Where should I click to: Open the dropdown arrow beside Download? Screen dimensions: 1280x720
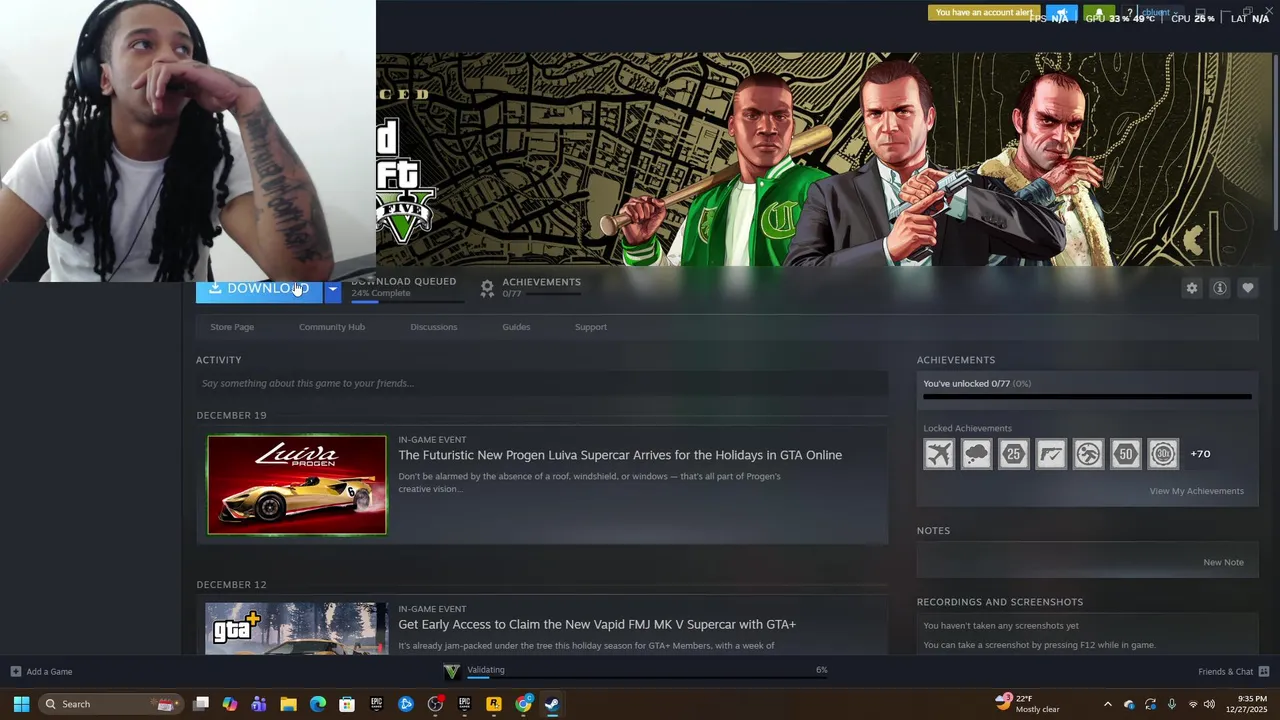332,290
